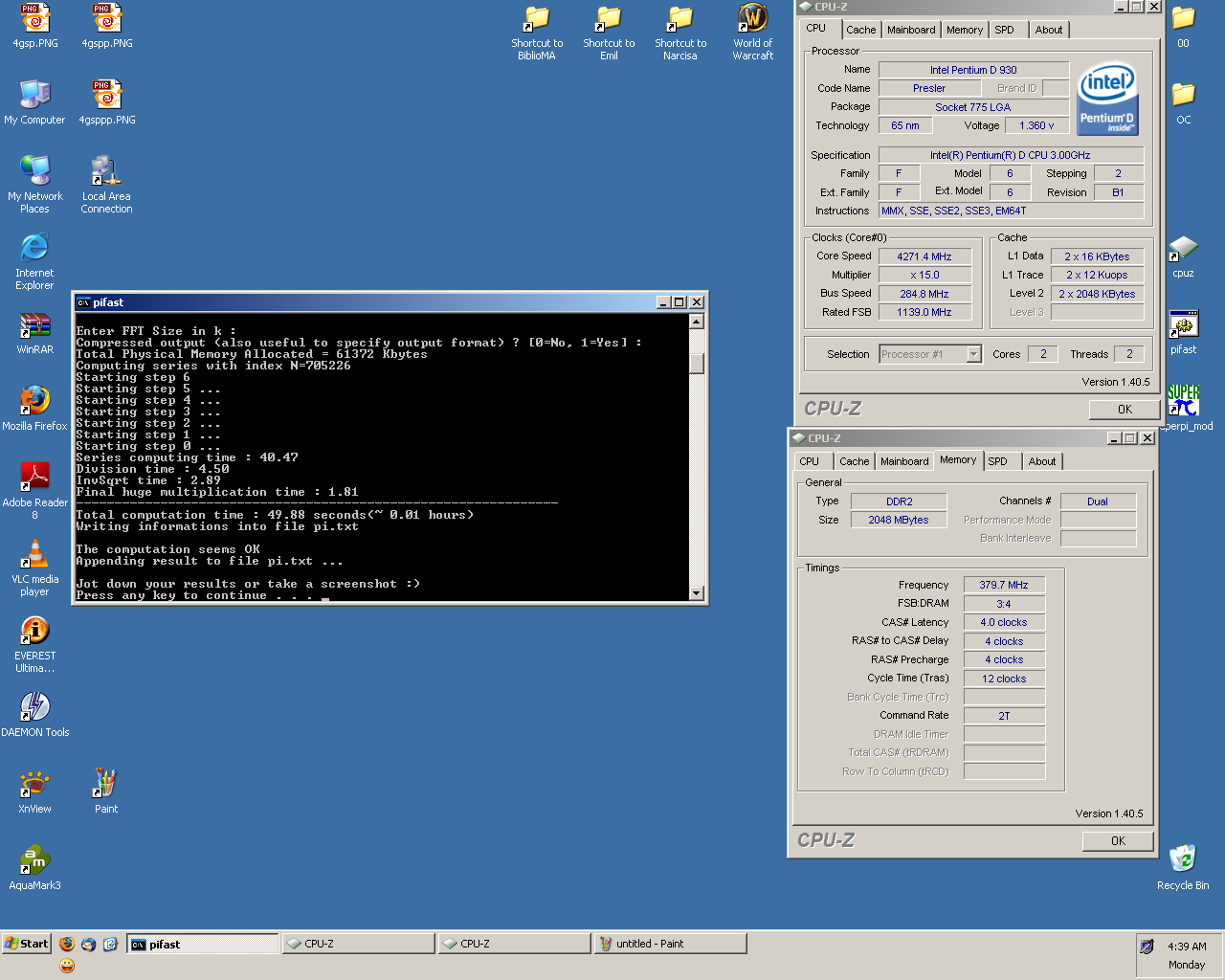Select the OC folder icon
1225x980 pixels.
(x=1184, y=102)
